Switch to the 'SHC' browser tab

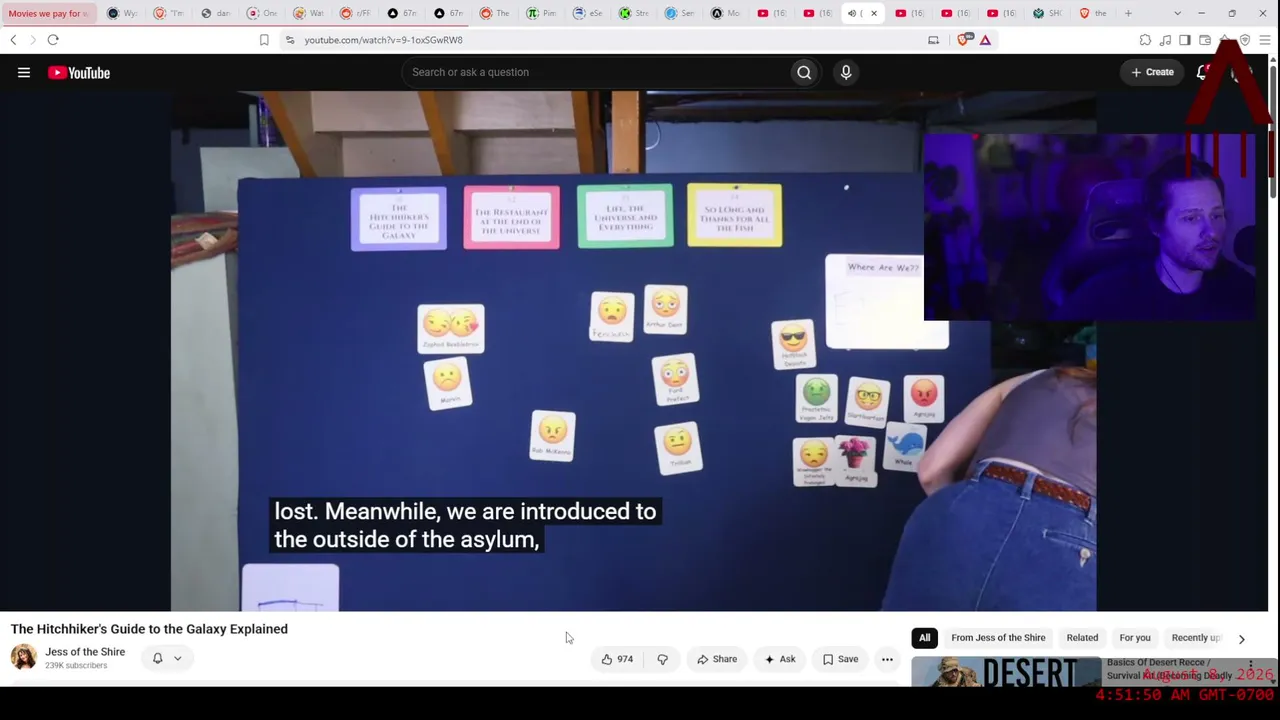(1048, 13)
